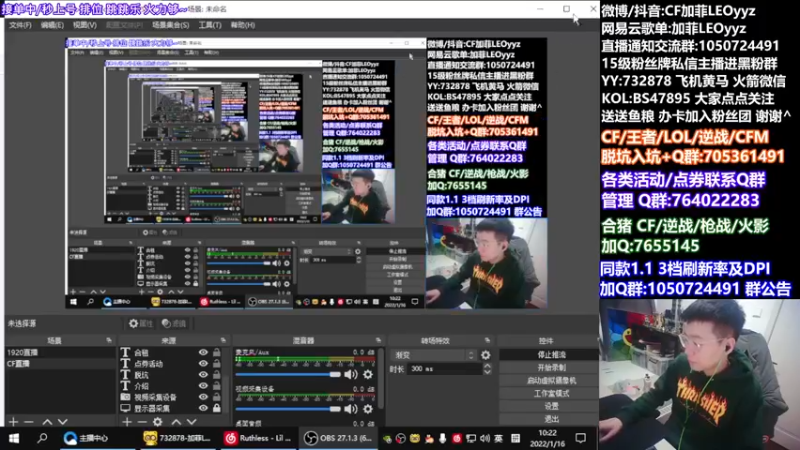Open the 工具(T) menu
This screenshot has height=450, width=800.
pos(210,25)
